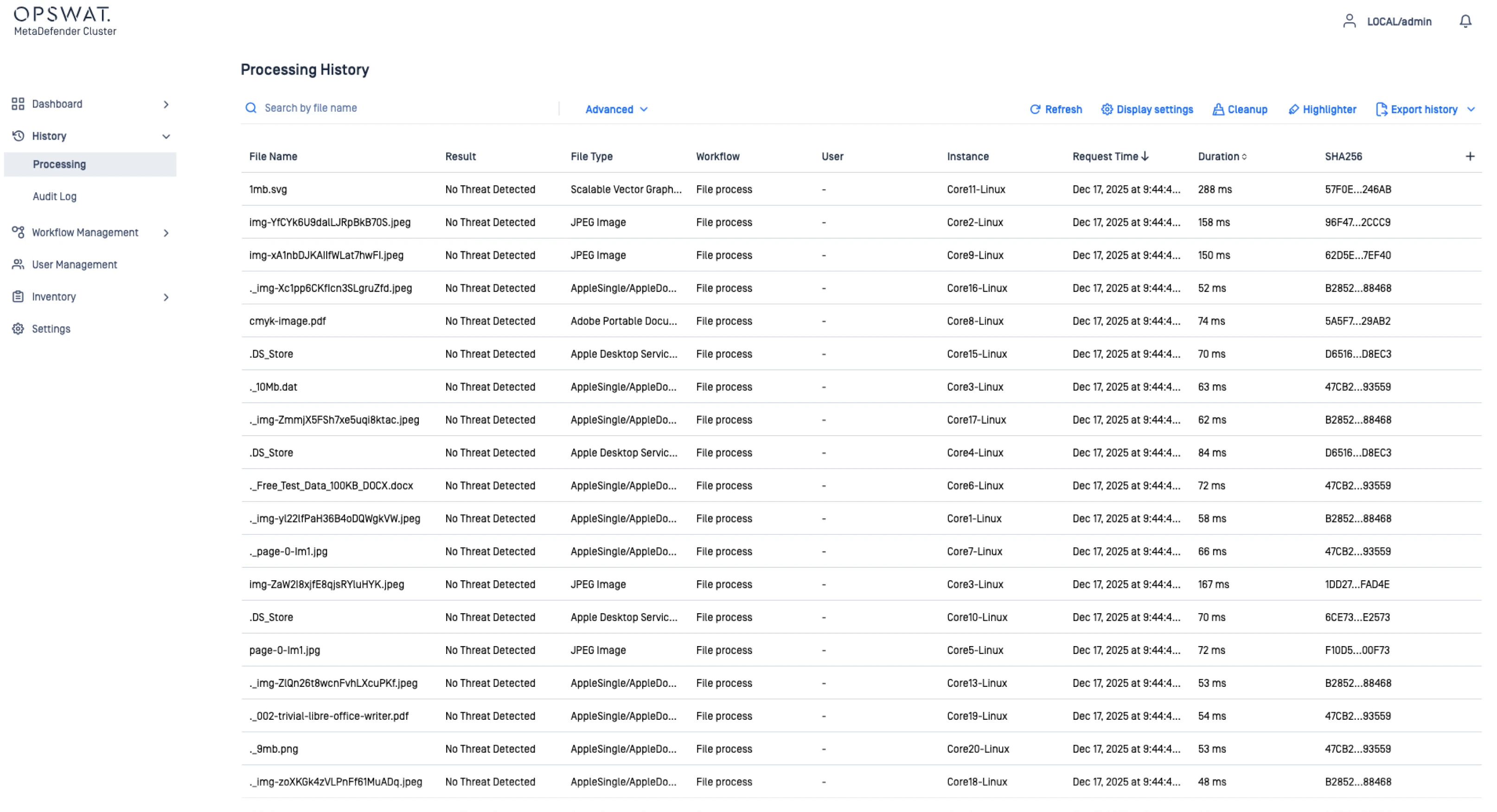Collapse the History sidebar section
This screenshot has width=1497, height=812.
tap(166, 137)
